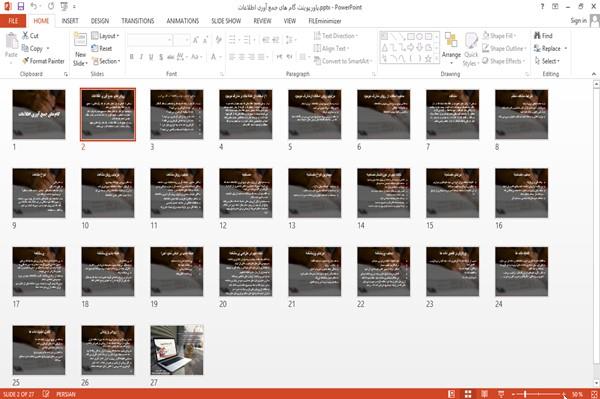Click the New Slide icon

point(80,40)
